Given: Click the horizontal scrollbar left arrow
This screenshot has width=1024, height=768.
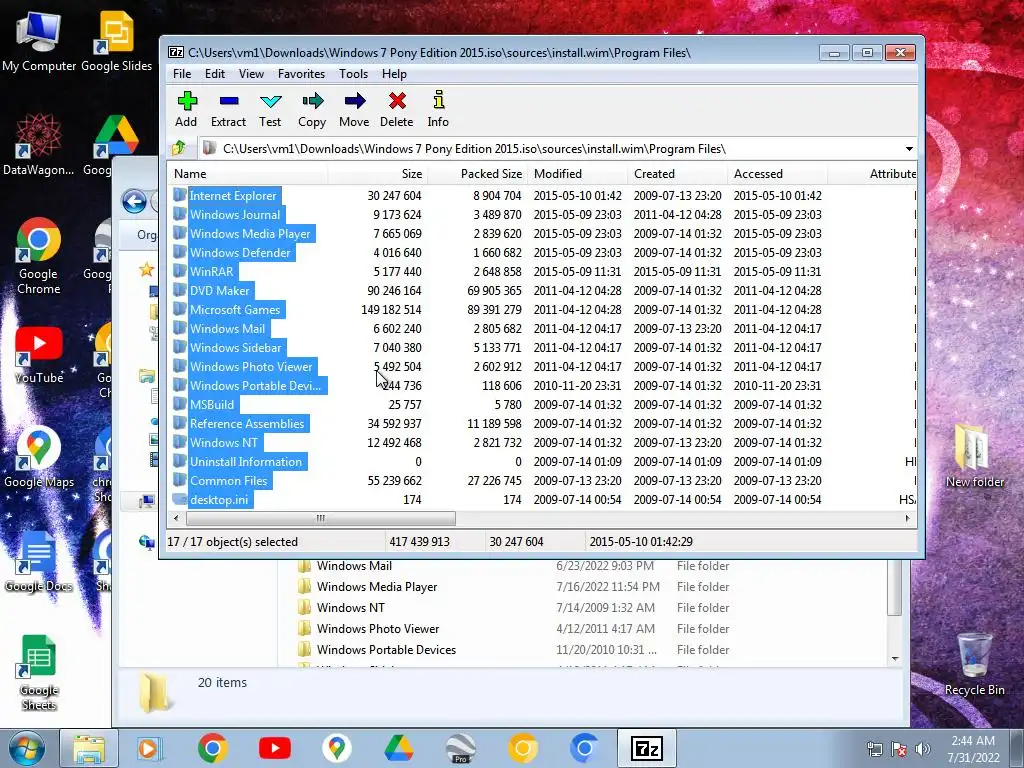Looking at the screenshot, I should click(176, 518).
